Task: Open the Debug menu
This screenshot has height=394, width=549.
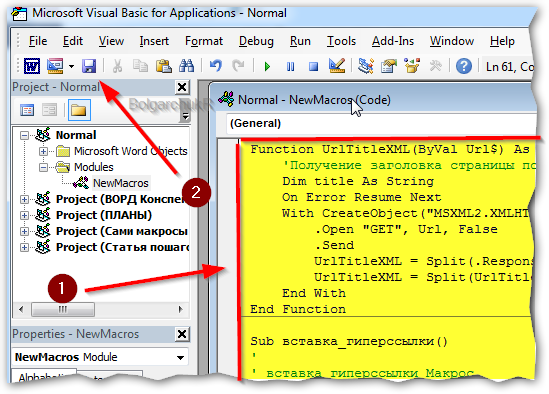Action: (x=256, y=41)
